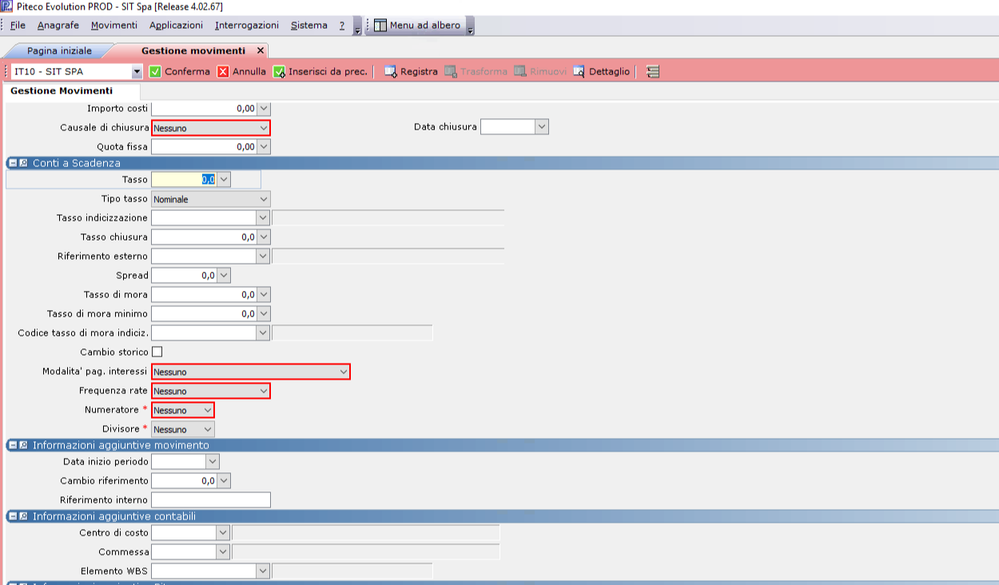Open the Commessa dropdown

tap(222, 552)
